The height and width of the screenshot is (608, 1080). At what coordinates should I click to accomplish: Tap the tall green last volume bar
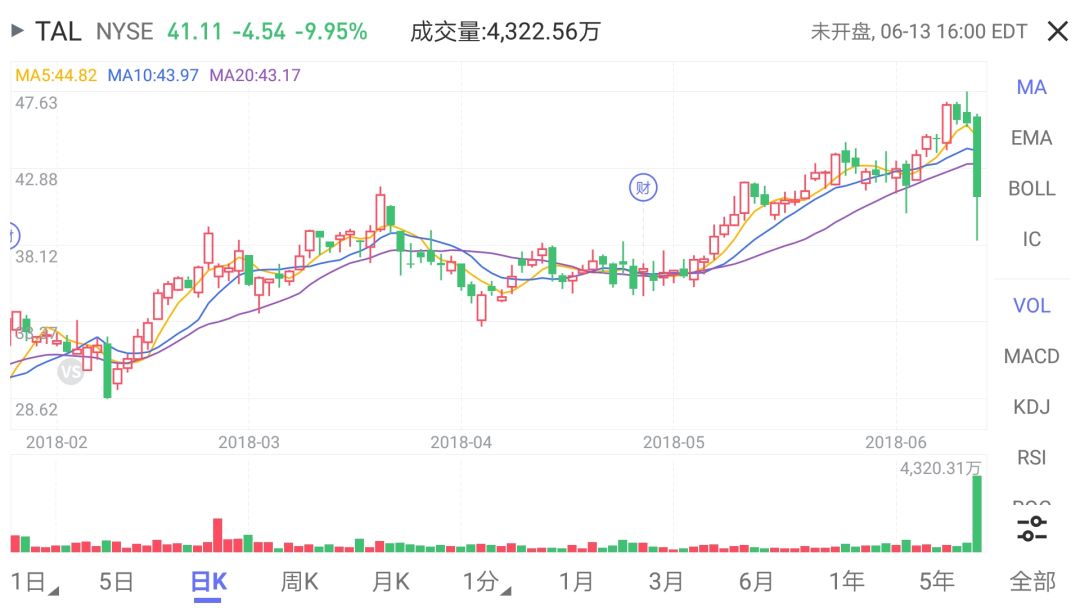pyautogui.click(x=977, y=514)
